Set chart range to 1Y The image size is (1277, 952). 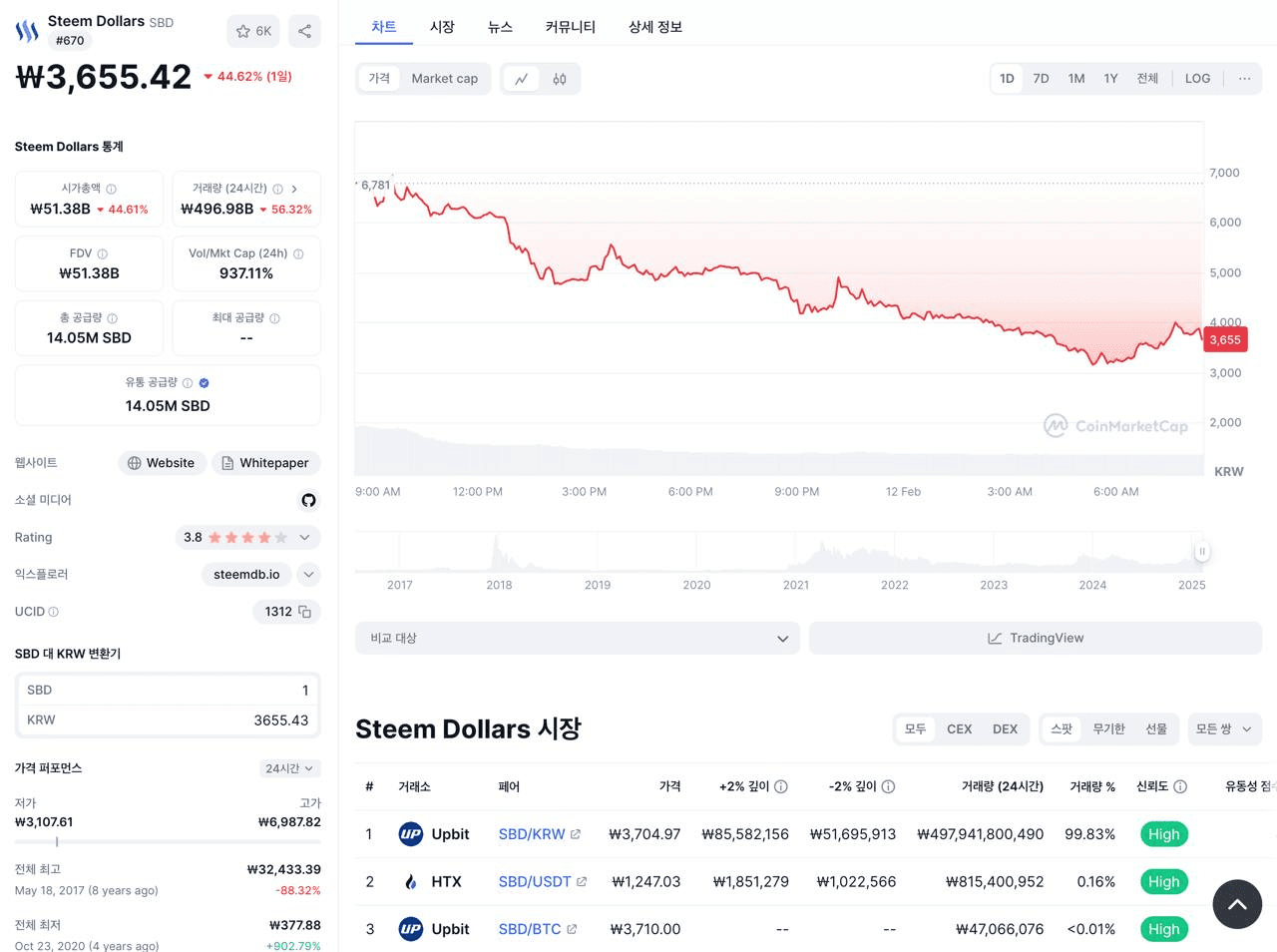click(x=1110, y=79)
